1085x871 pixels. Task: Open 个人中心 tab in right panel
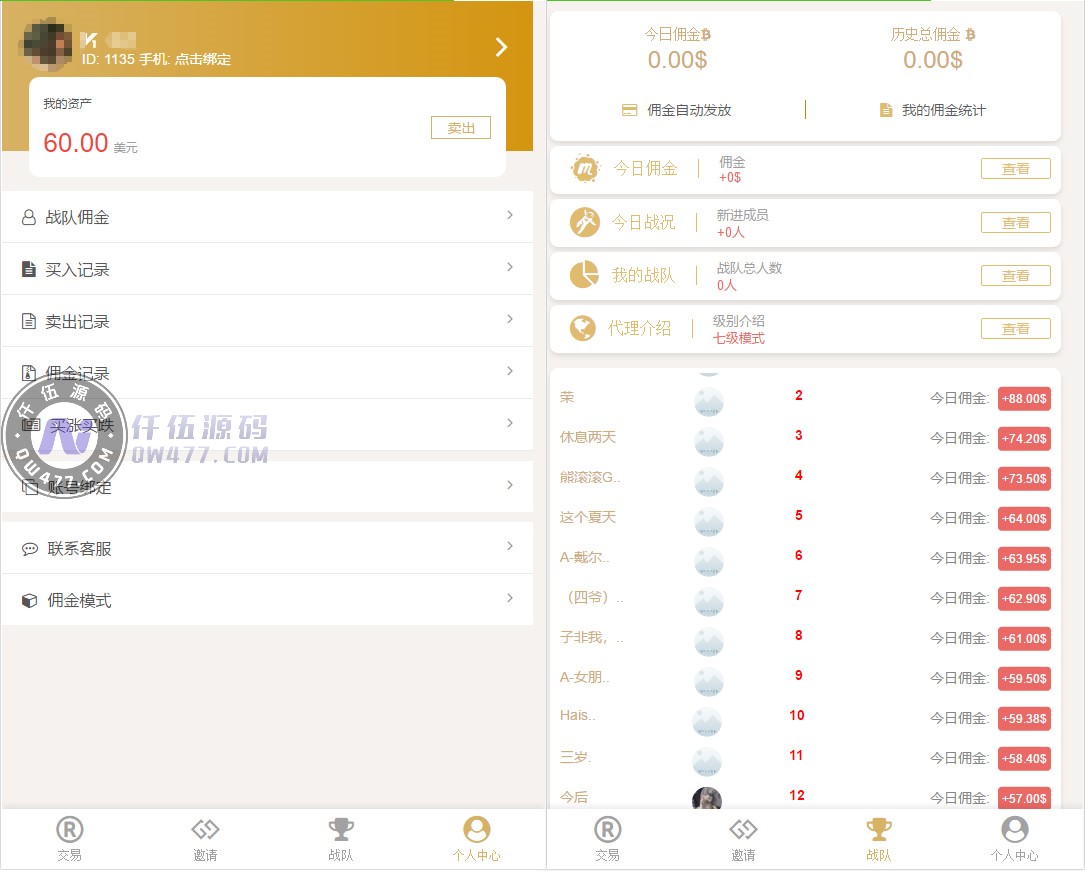[1014, 838]
